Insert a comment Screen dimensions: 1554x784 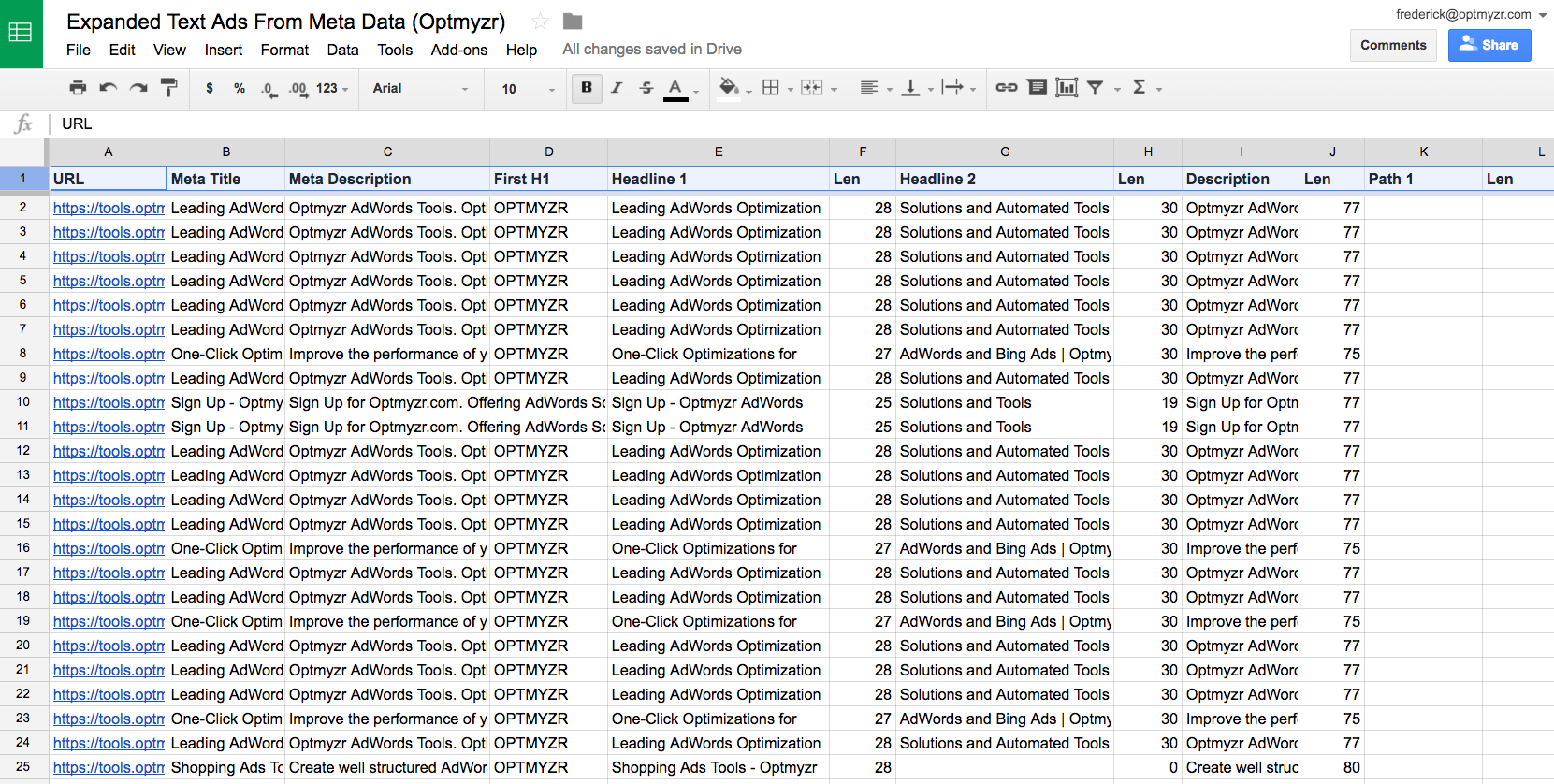click(x=1037, y=88)
